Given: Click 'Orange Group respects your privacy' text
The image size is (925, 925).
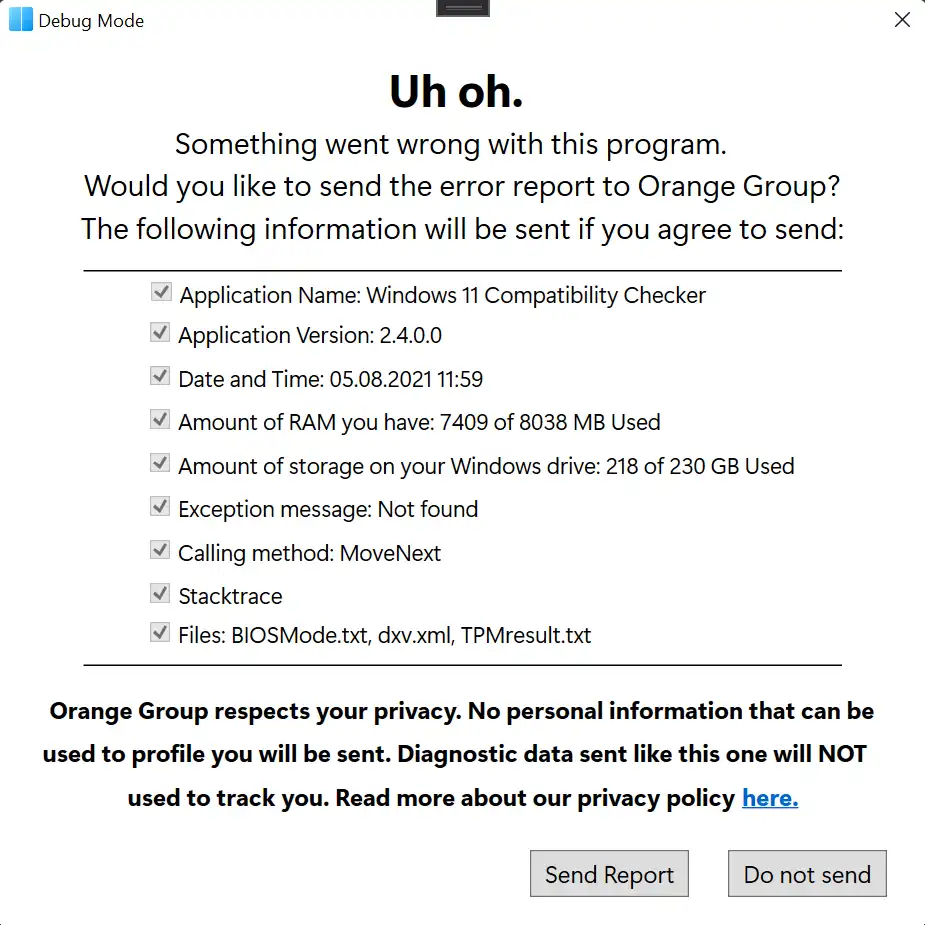Looking at the screenshot, I should tap(254, 711).
